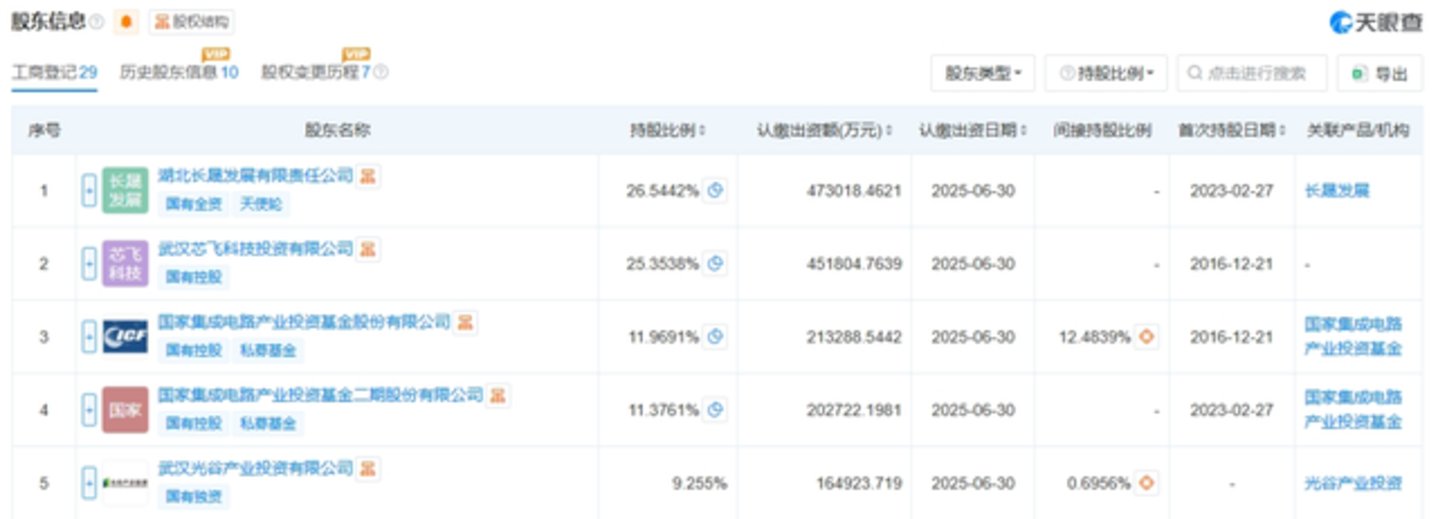
Task: Click the 导出 export button
Action: [1379, 73]
